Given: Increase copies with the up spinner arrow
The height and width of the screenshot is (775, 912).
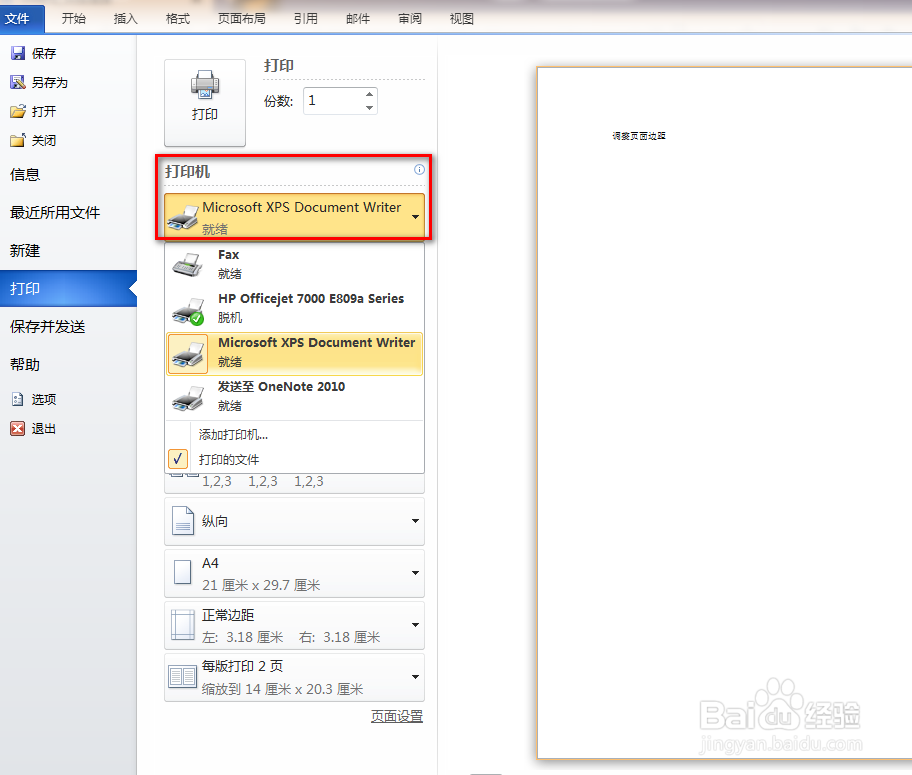Looking at the screenshot, I should tap(369, 94).
